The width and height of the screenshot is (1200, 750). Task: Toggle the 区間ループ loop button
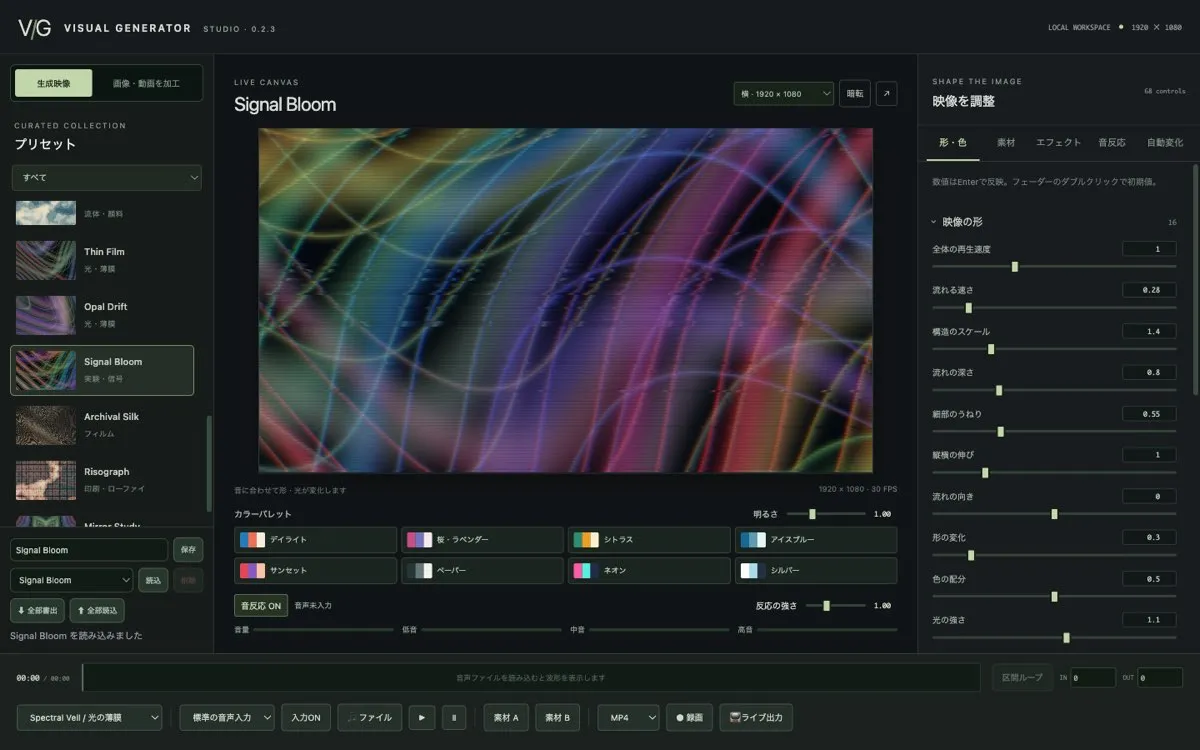coord(1023,677)
